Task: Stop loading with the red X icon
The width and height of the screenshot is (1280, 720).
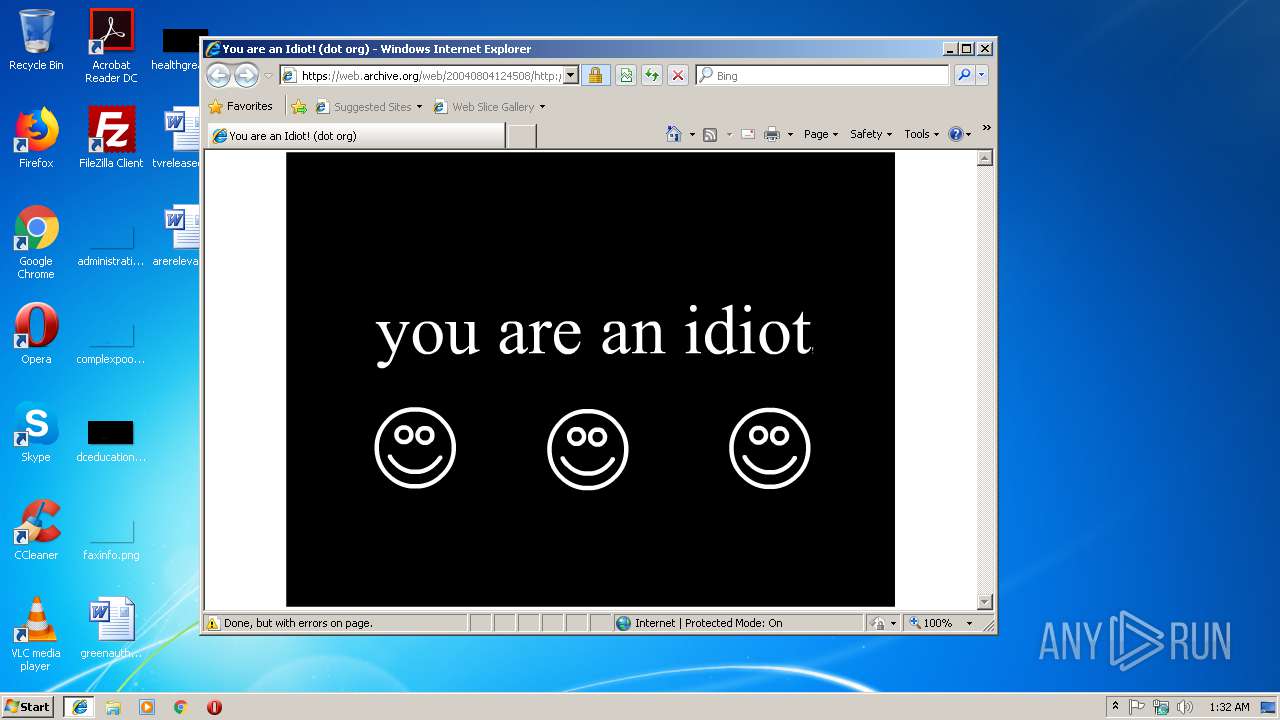Action: [678, 75]
